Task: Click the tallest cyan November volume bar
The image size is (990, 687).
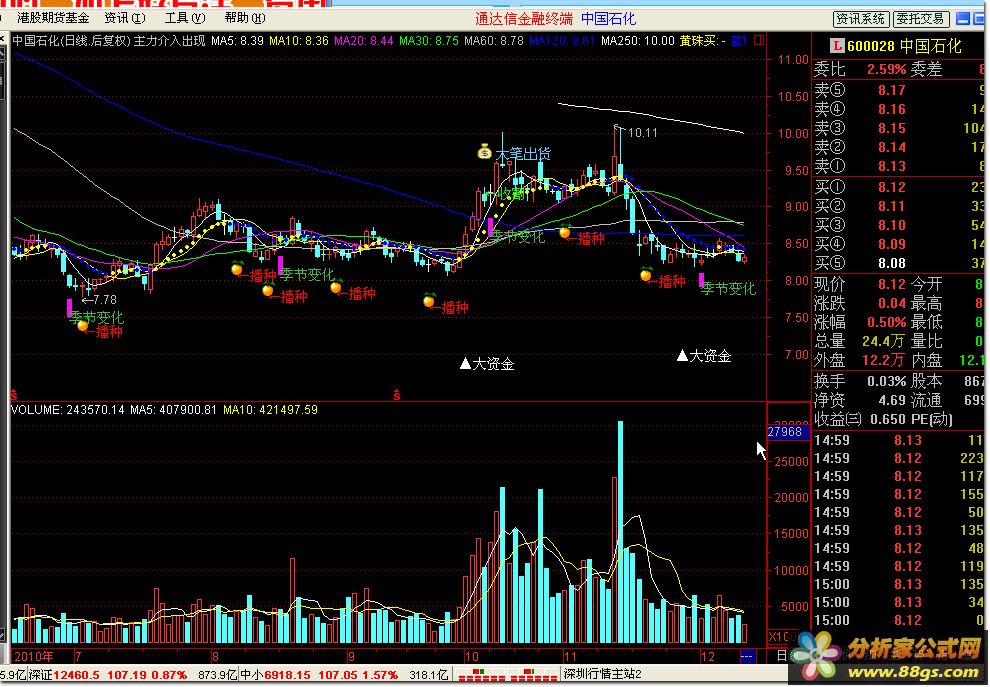Action: point(621,532)
